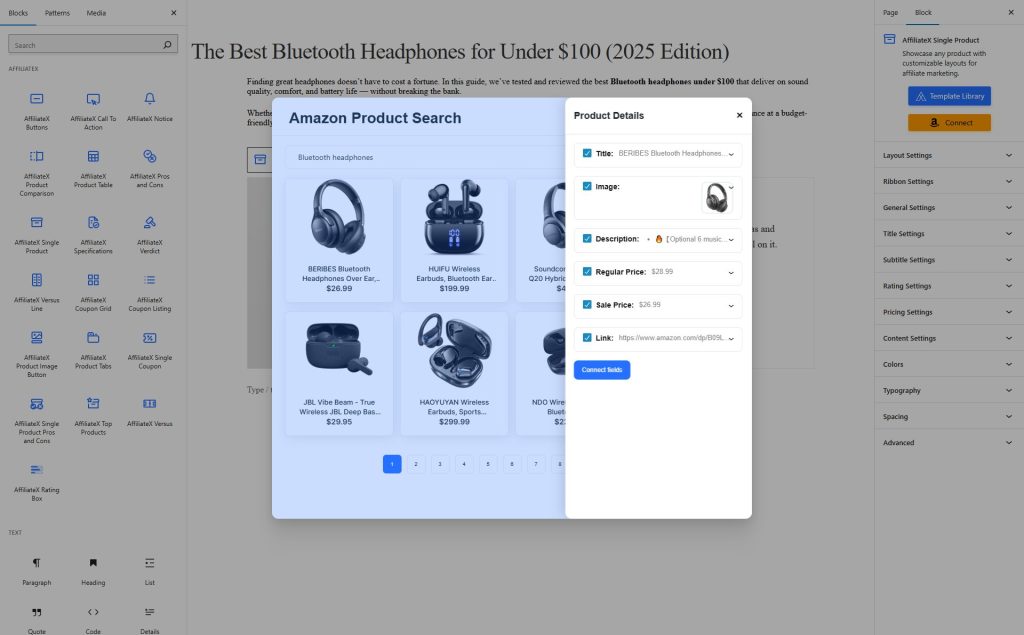Viewport: 1024px width, 635px height.
Task: Add AffiliateX Product Table block
Action: tap(93, 169)
